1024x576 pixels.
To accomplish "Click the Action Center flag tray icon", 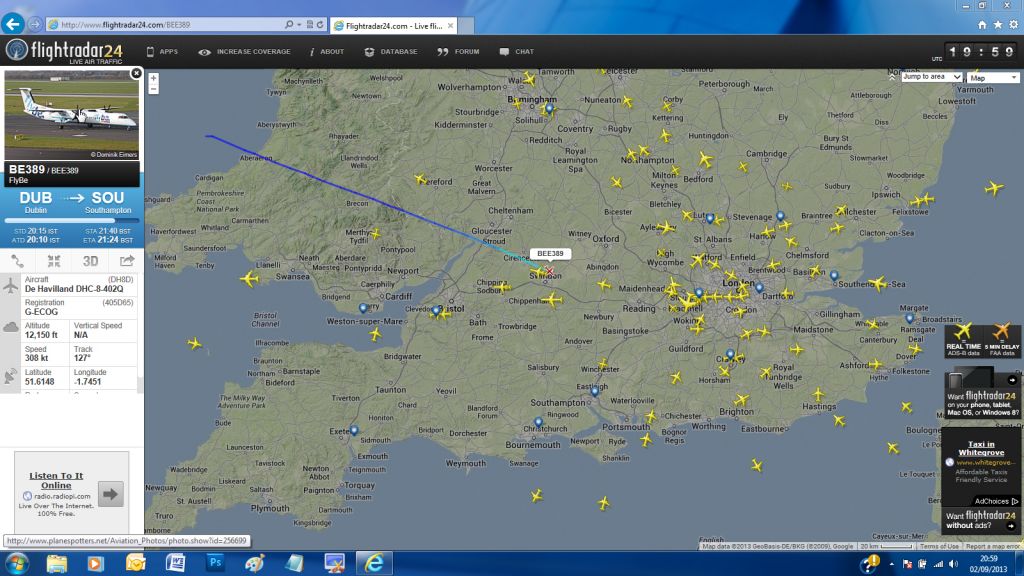I will tap(907, 564).
